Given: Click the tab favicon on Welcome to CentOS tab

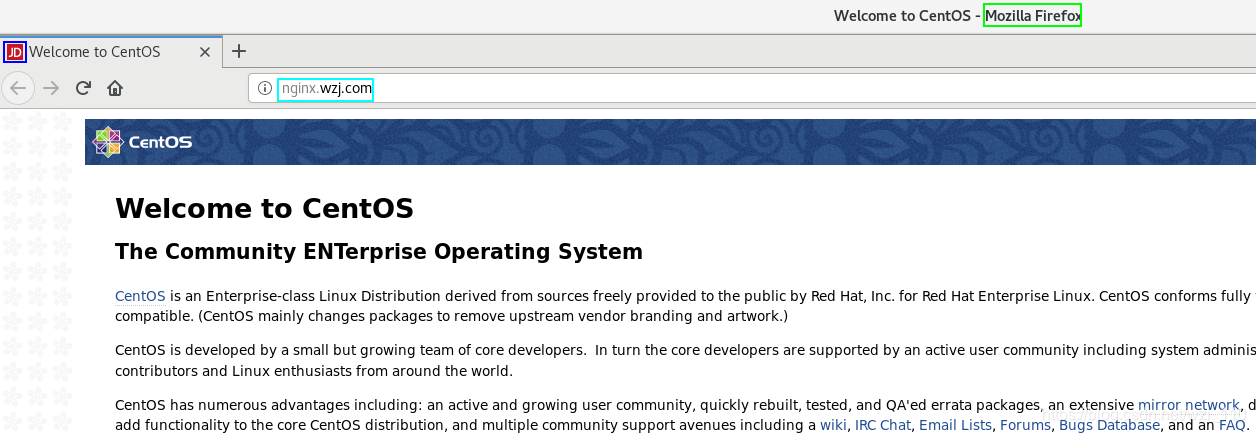Looking at the screenshot, I should pyautogui.click(x=15, y=52).
